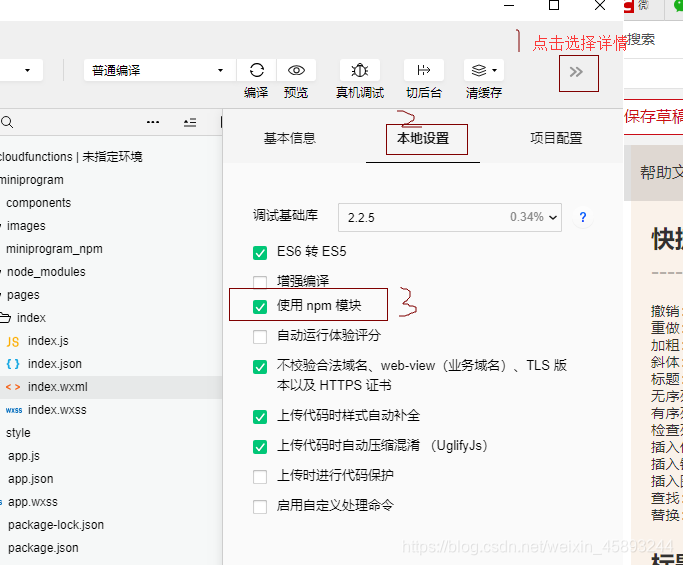Open the index.js file

[x=48, y=341]
